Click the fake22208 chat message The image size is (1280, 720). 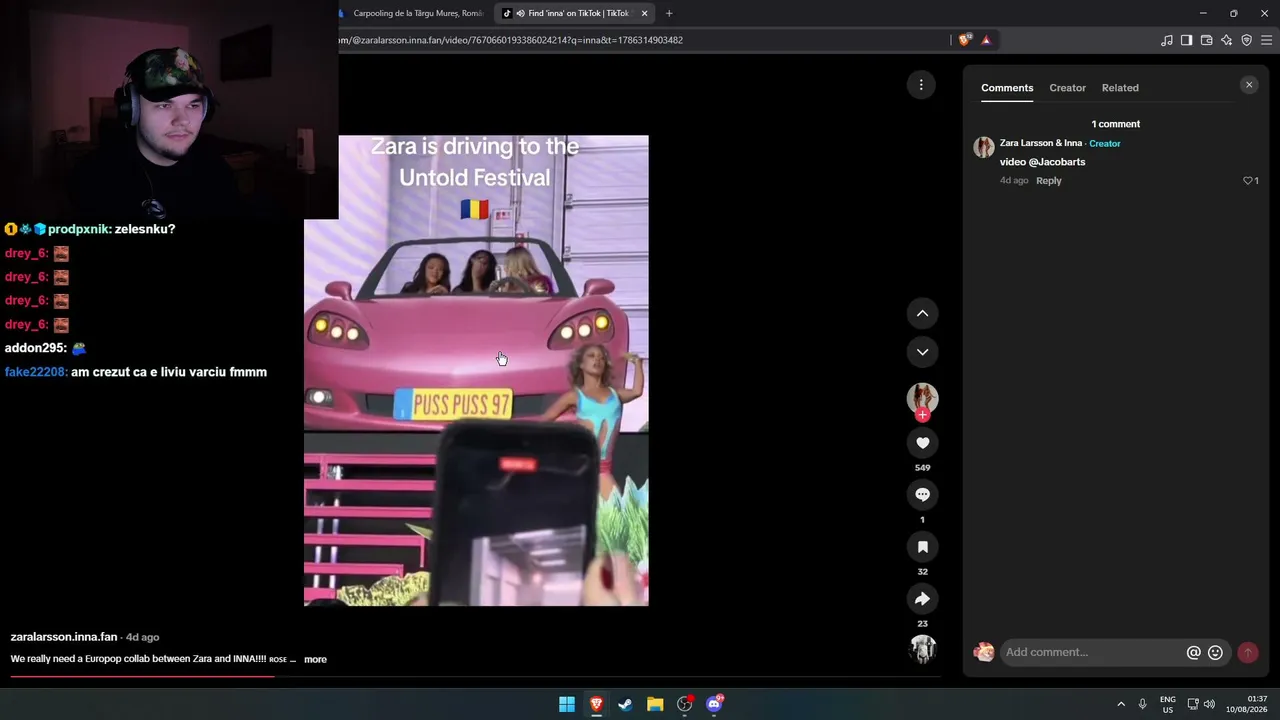coord(136,372)
